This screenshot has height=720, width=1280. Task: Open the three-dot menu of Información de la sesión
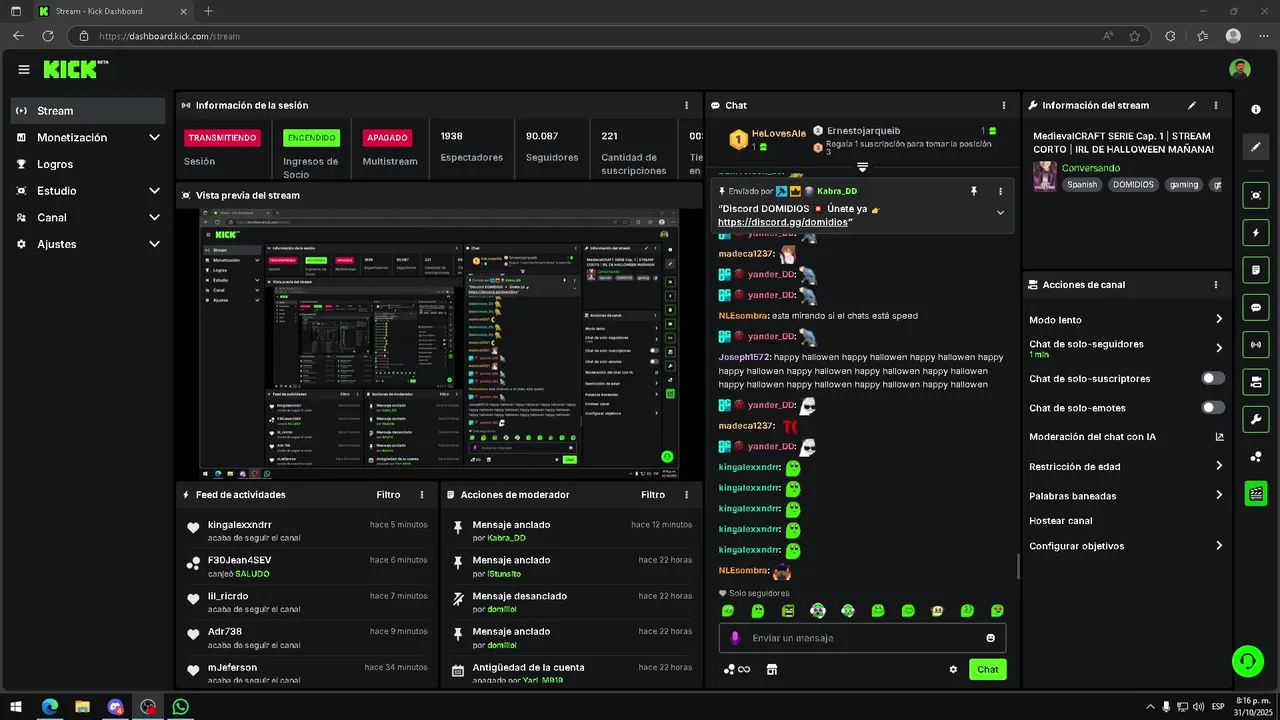(x=686, y=105)
